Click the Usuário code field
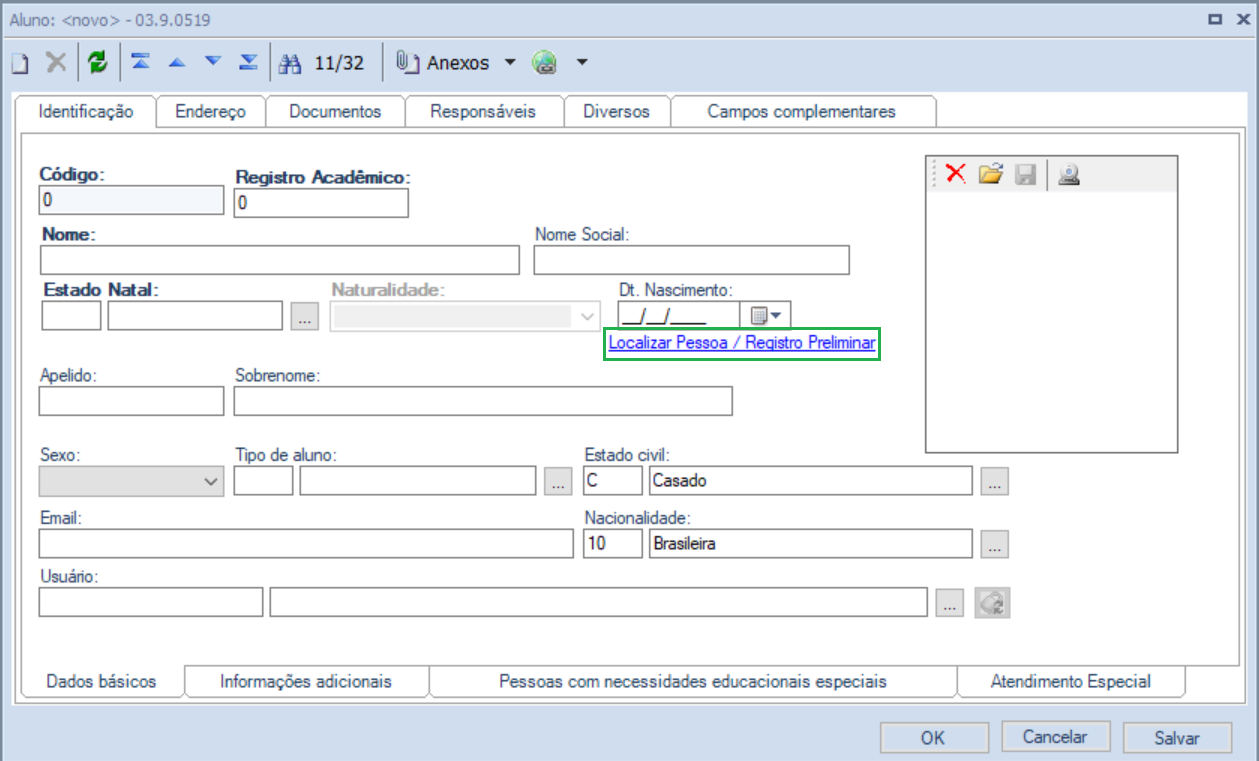The width and height of the screenshot is (1259, 761). 151,603
